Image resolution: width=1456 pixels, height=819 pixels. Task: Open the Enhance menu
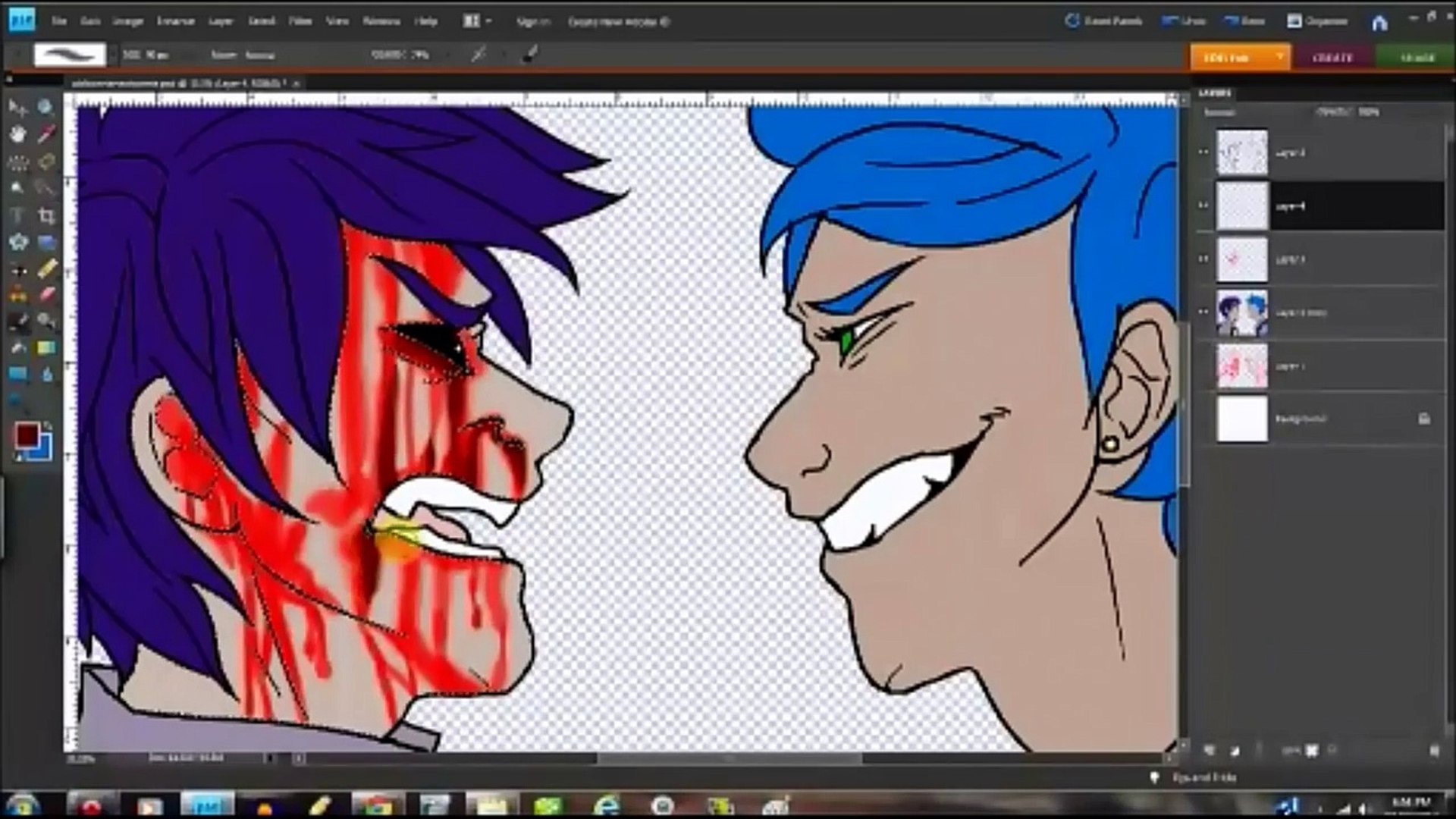(x=175, y=21)
